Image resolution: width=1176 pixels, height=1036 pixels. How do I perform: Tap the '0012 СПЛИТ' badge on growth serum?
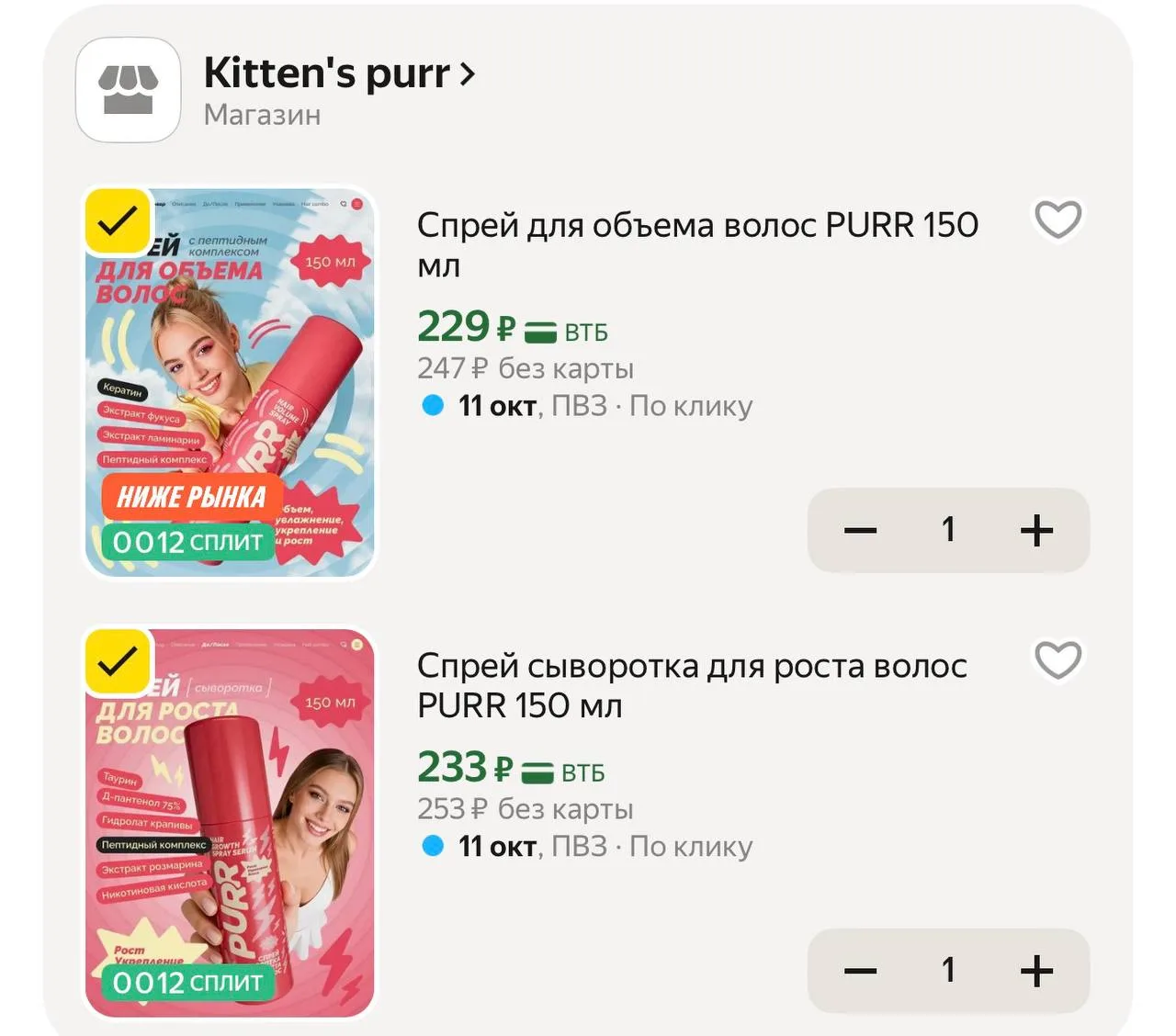187,983
